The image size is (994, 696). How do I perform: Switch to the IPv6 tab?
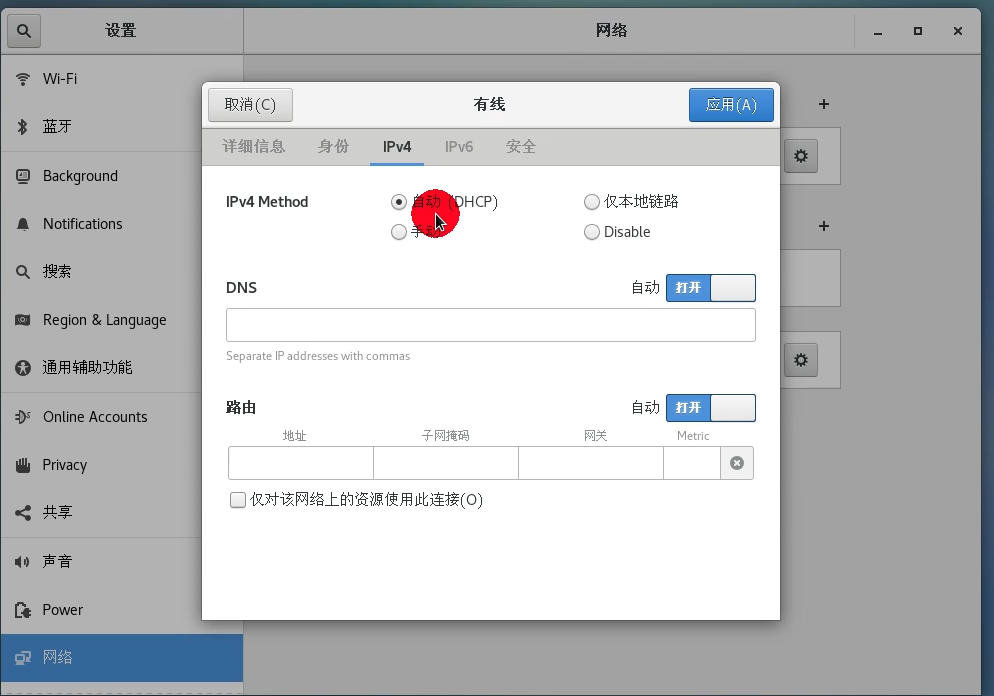tap(459, 147)
